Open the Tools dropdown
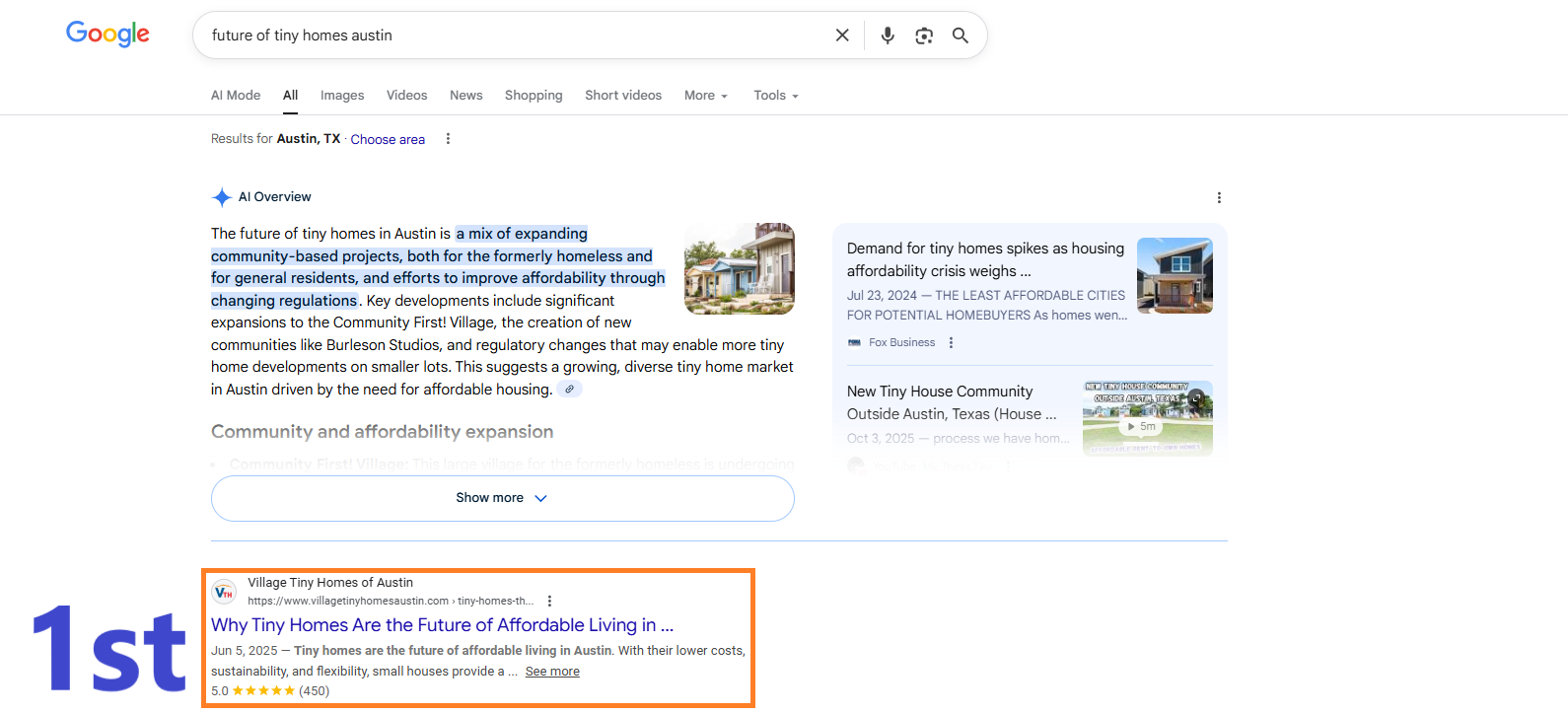Viewport: 1568px width, 714px height. [776, 96]
